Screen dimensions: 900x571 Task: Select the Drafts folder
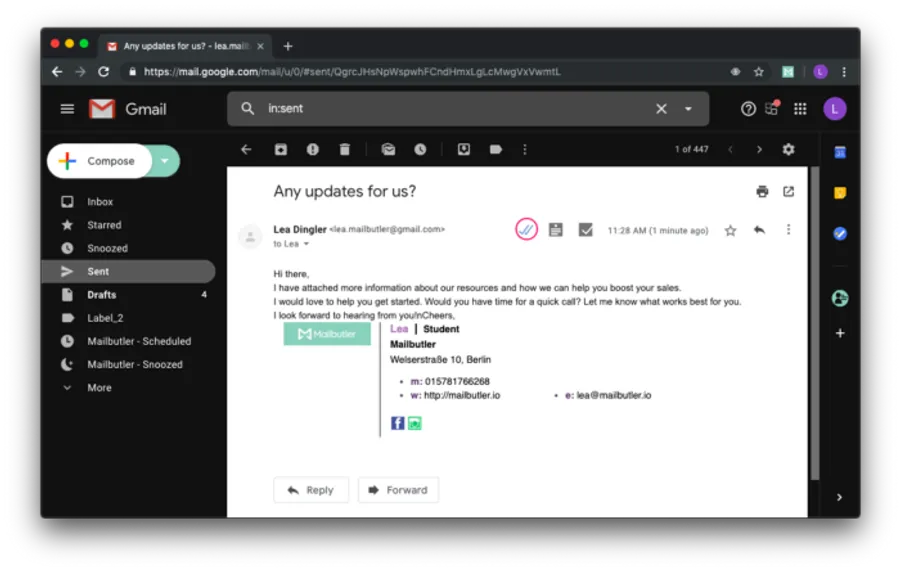101,295
